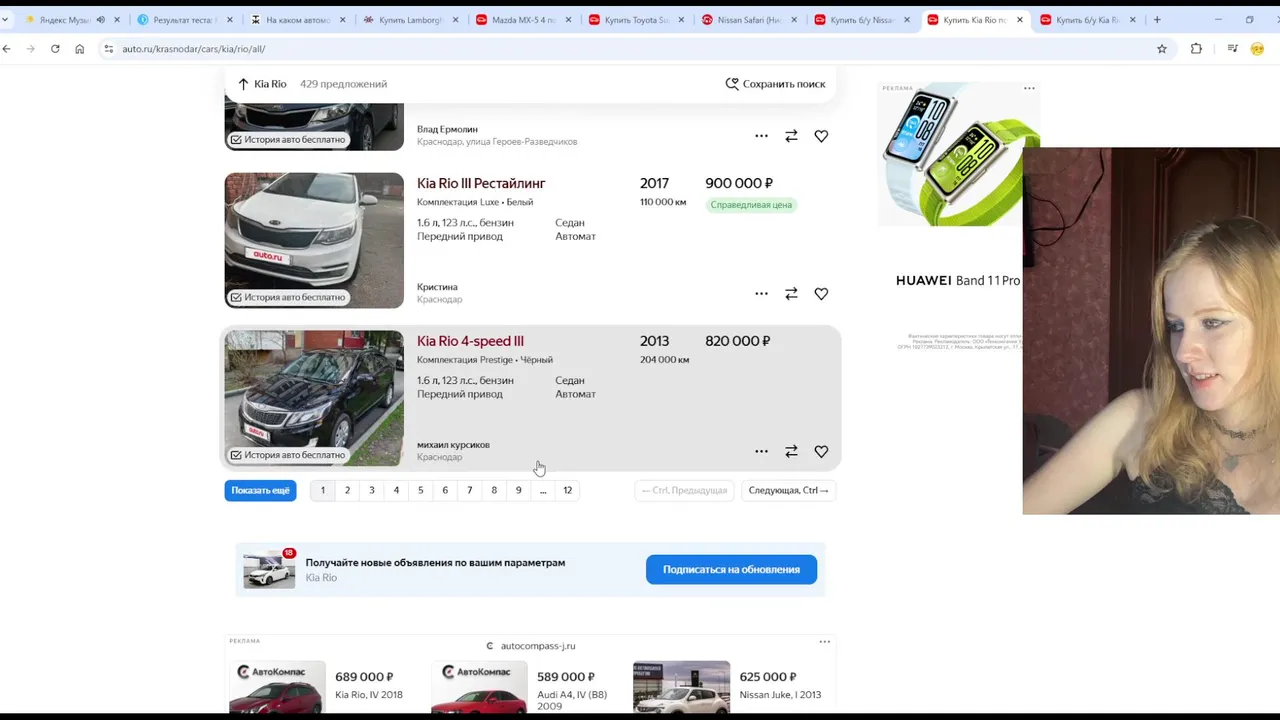The image size is (1280, 720).
Task: Go to results page 1
Action: 323,490
